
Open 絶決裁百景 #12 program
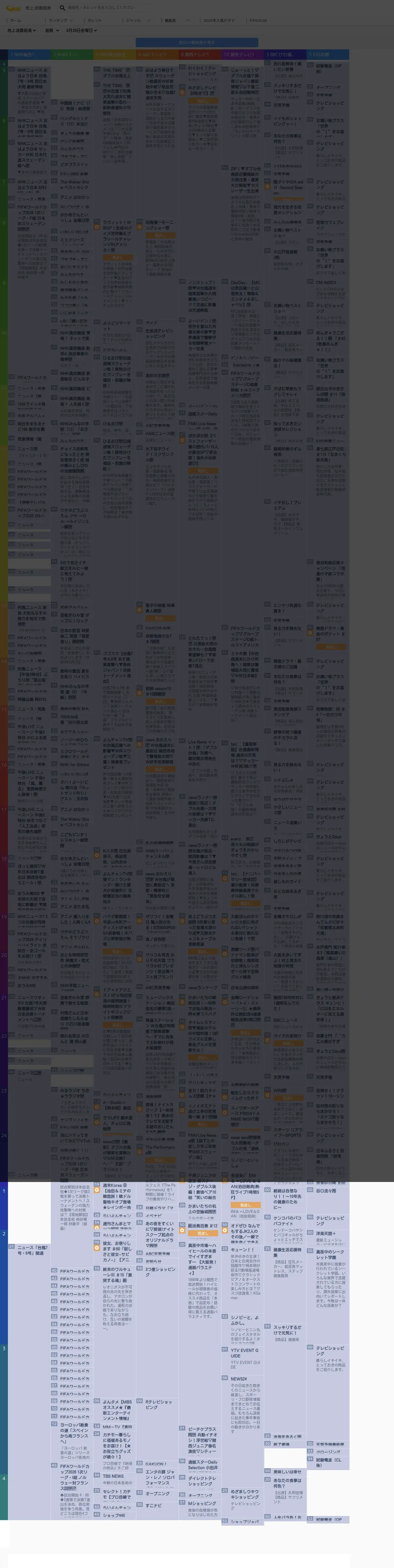[x=203, y=1226]
